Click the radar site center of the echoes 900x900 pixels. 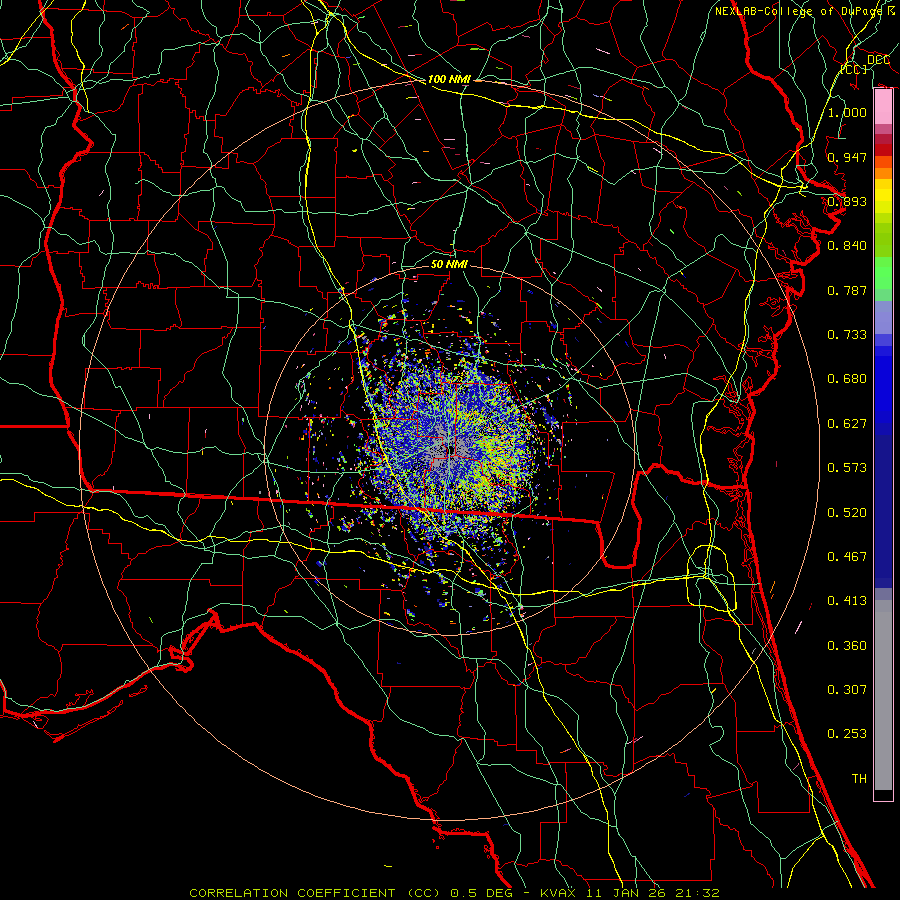(x=450, y=449)
